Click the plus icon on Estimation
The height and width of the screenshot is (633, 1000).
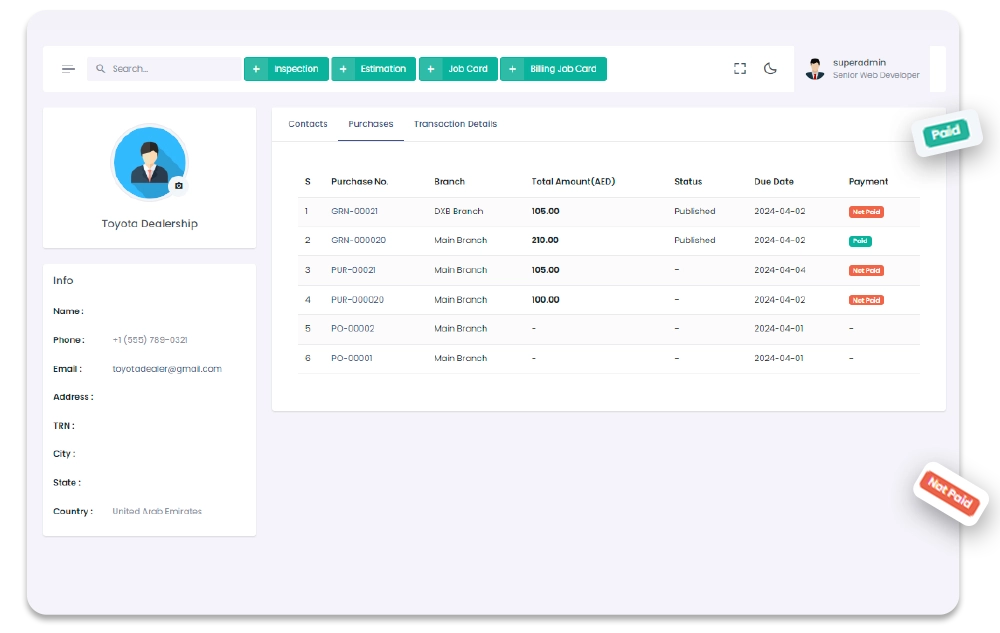[344, 69]
